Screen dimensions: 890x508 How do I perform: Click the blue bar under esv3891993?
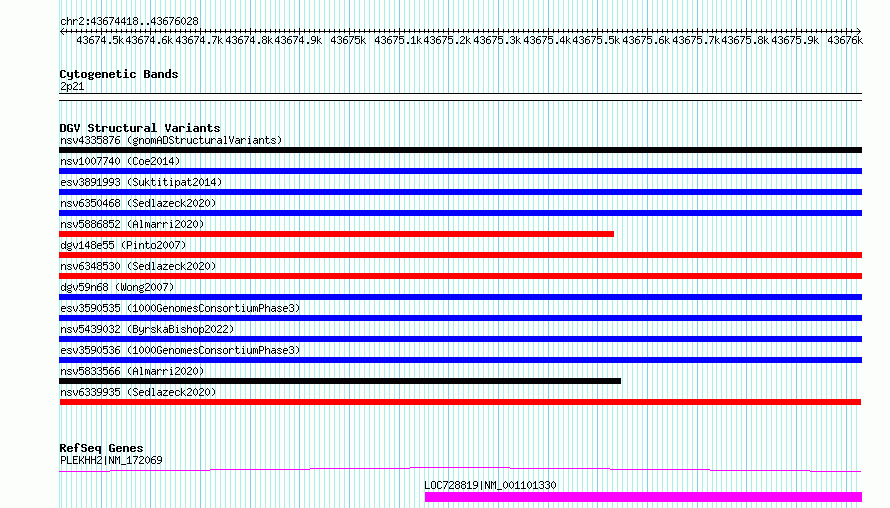(460, 192)
